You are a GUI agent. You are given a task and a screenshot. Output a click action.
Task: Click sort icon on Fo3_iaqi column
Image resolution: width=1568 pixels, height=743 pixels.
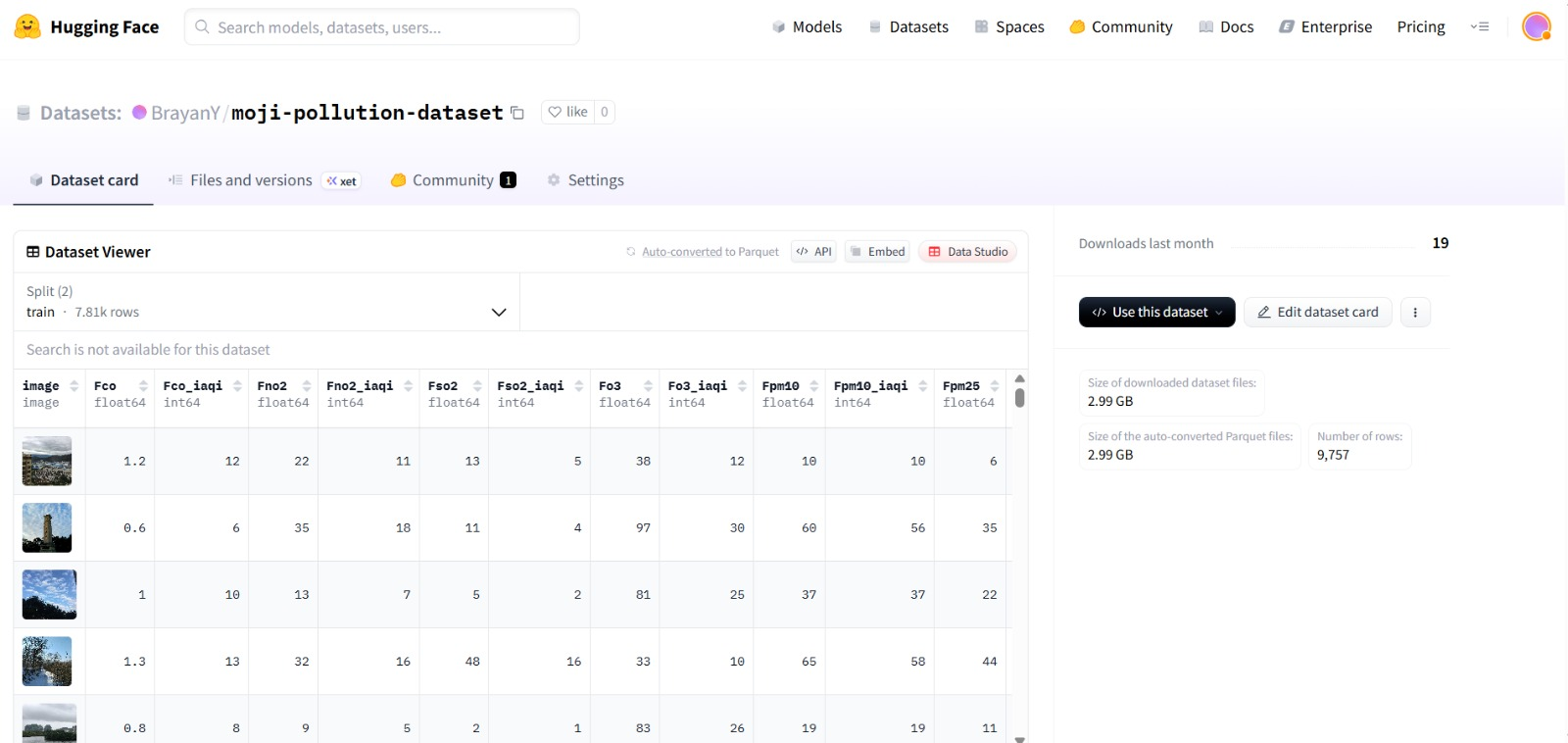point(742,386)
